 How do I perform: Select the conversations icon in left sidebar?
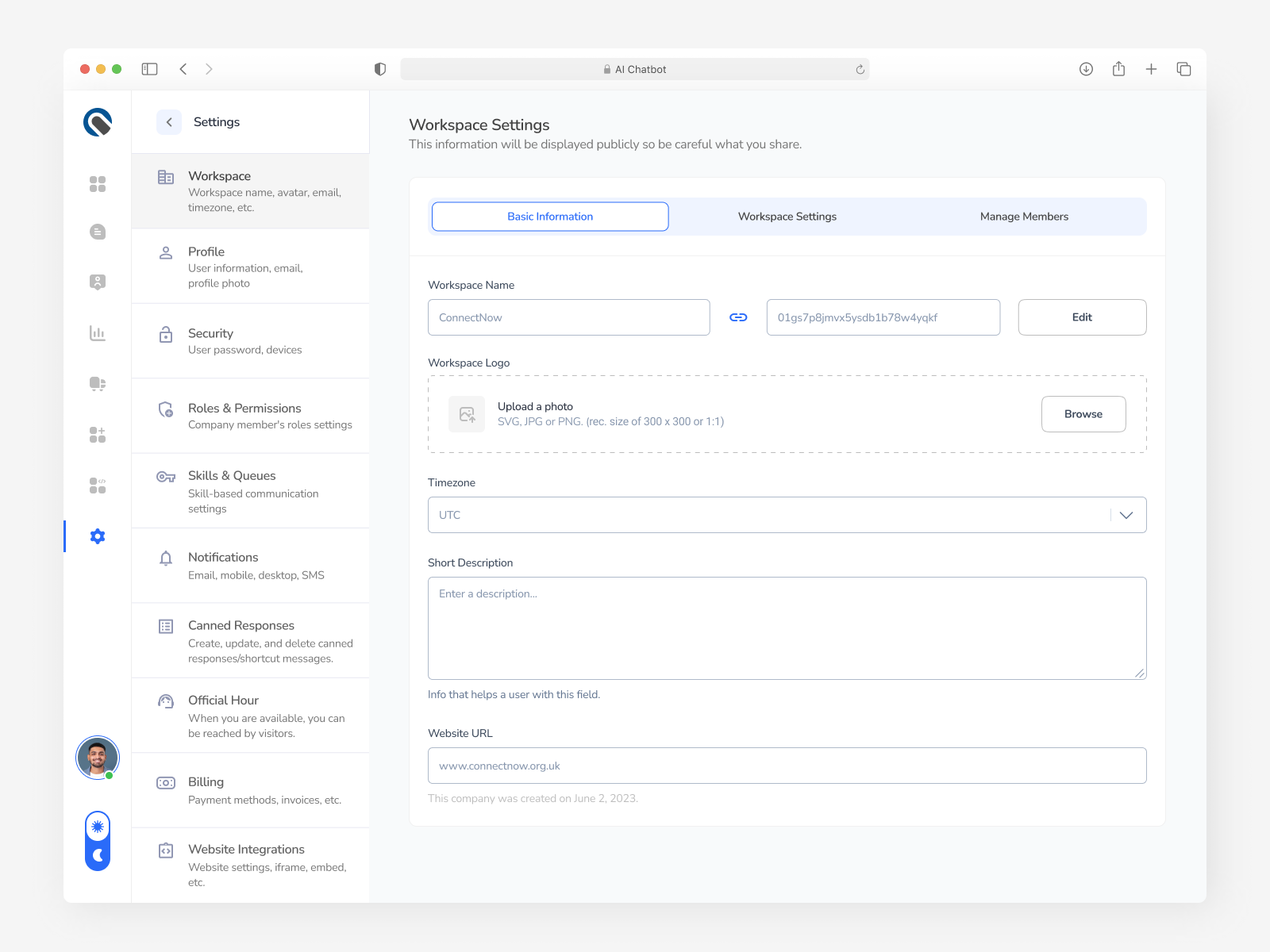[x=97, y=231]
